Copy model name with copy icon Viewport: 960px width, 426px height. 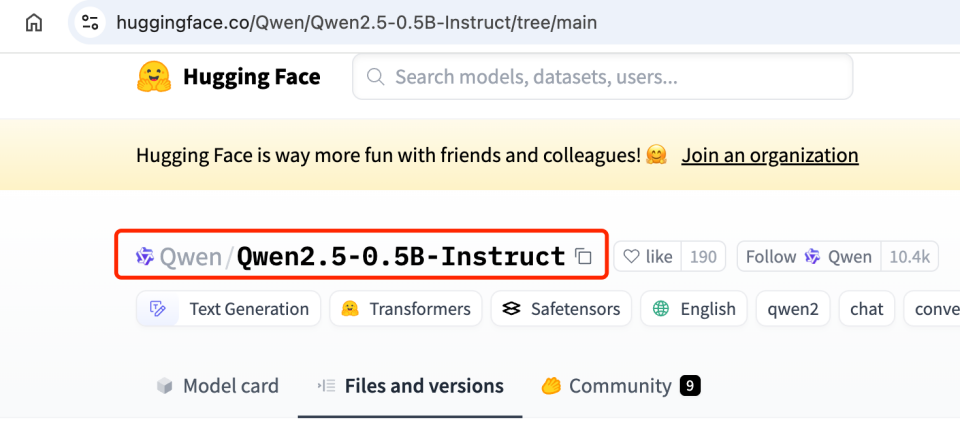(584, 257)
